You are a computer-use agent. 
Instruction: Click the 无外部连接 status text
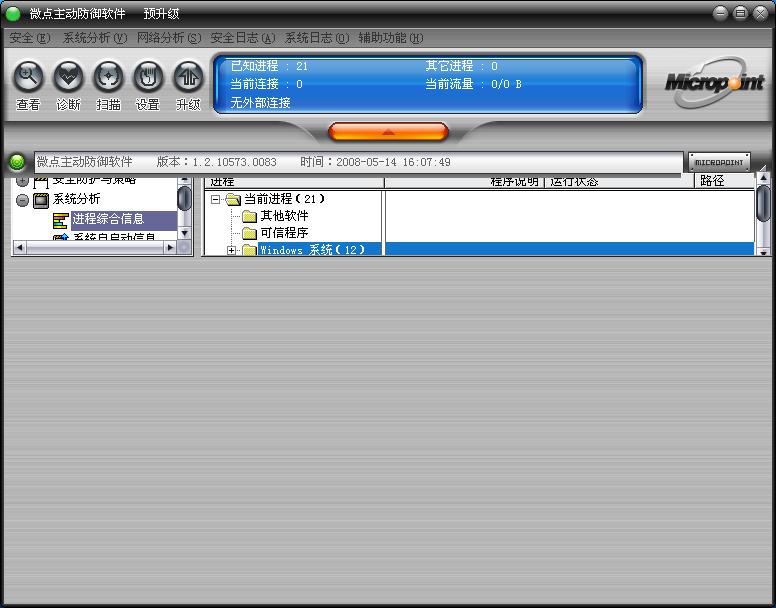click(260, 103)
